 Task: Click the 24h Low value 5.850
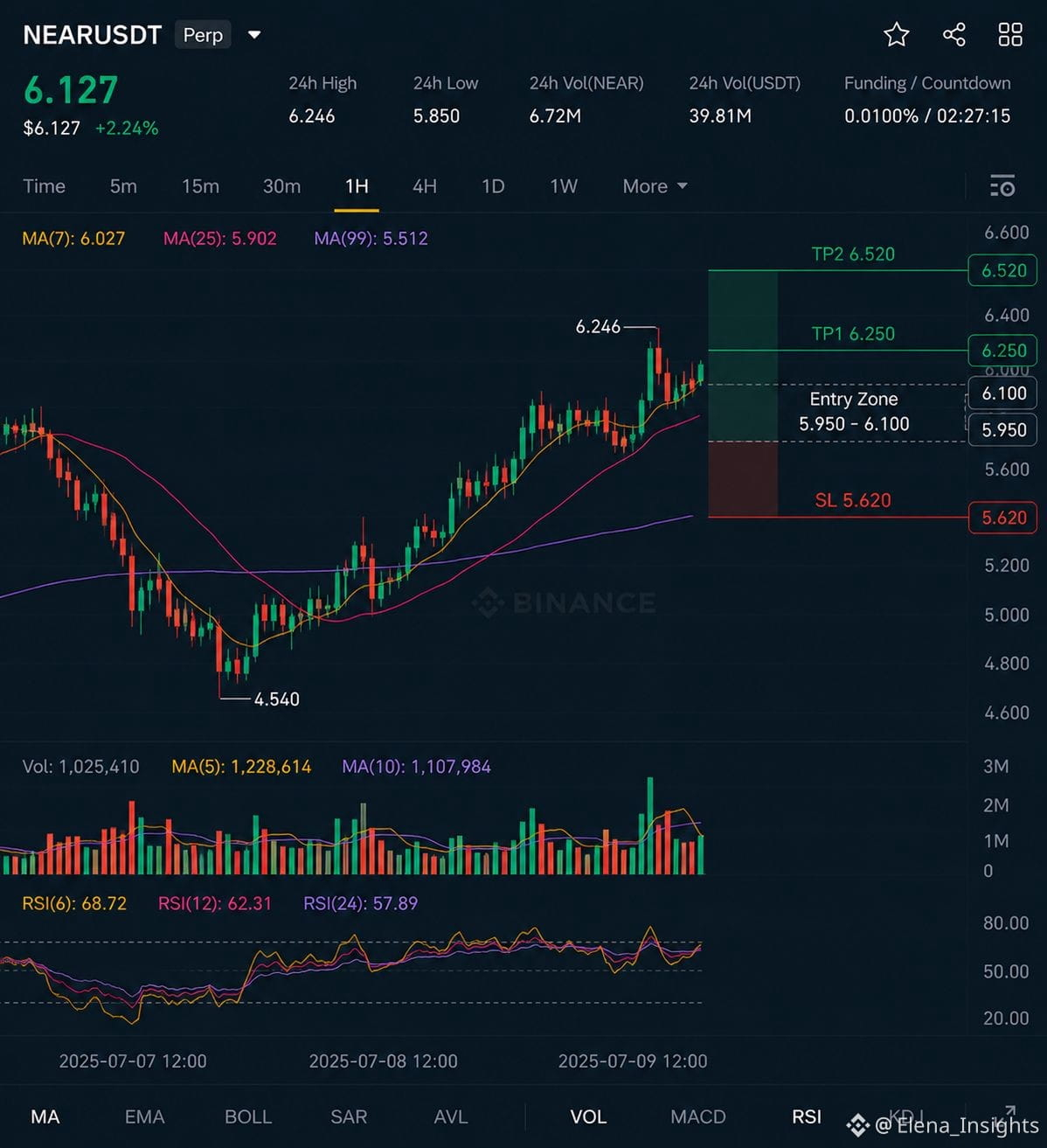click(x=436, y=115)
